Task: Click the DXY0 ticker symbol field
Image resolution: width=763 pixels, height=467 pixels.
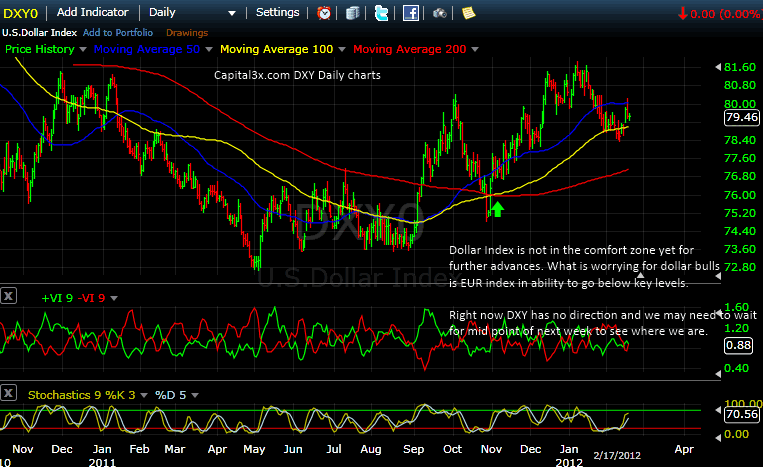Action: 24,13
